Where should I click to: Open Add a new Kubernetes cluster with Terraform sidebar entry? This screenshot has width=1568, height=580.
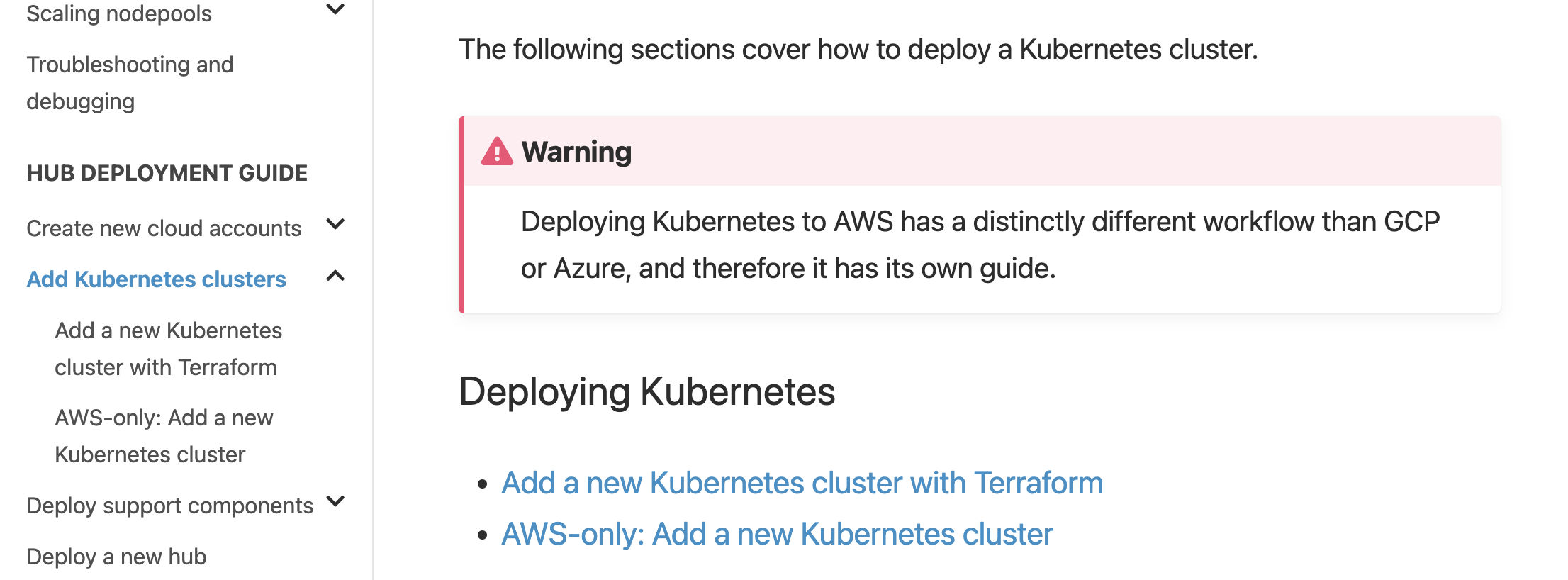click(168, 348)
